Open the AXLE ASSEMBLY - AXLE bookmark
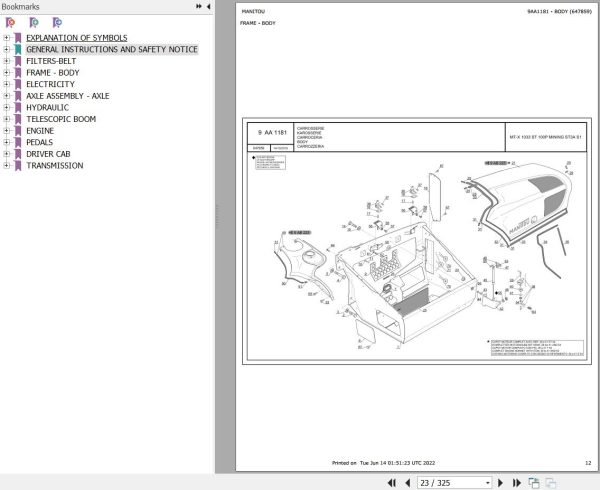 point(68,96)
